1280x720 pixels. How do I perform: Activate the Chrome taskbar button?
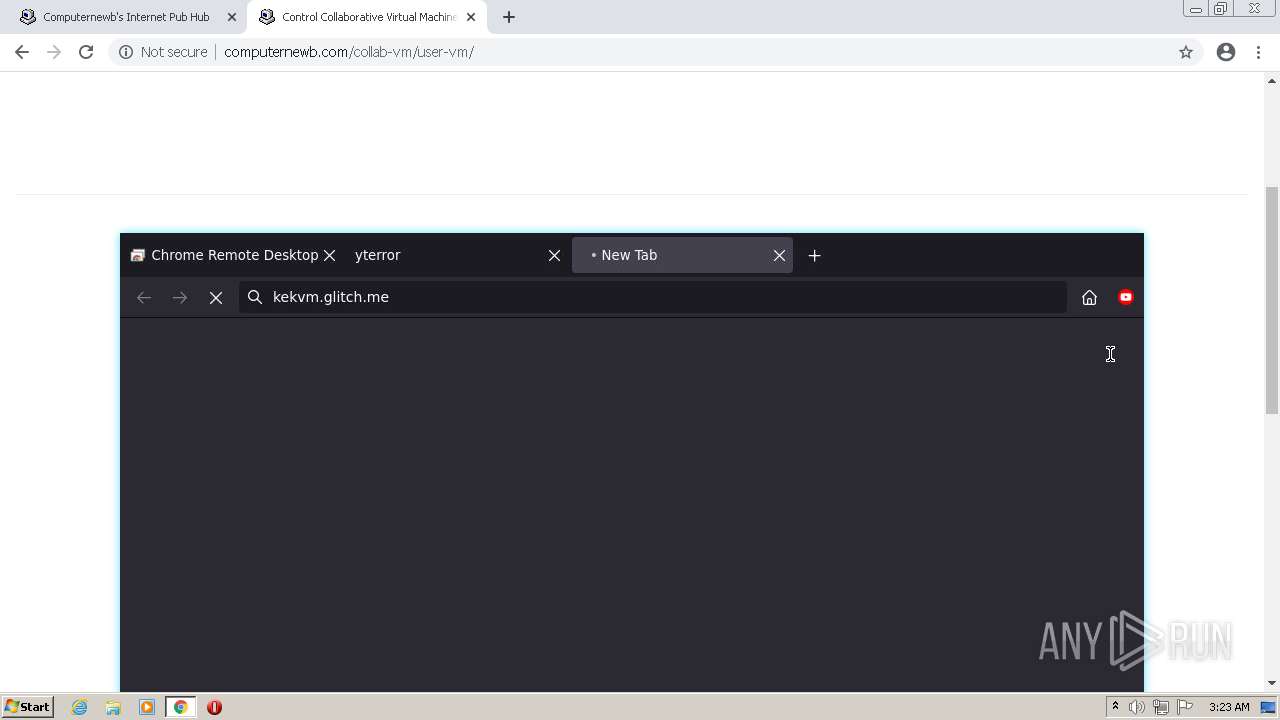(180, 707)
